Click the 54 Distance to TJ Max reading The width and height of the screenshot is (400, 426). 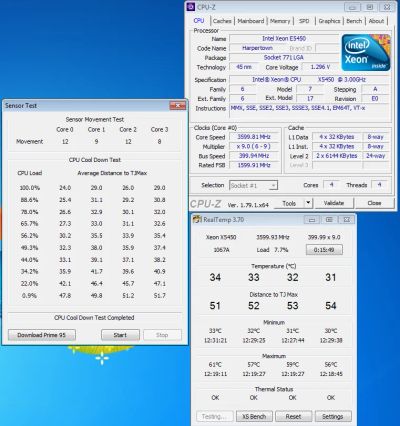pyautogui.click(x=331, y=306)
